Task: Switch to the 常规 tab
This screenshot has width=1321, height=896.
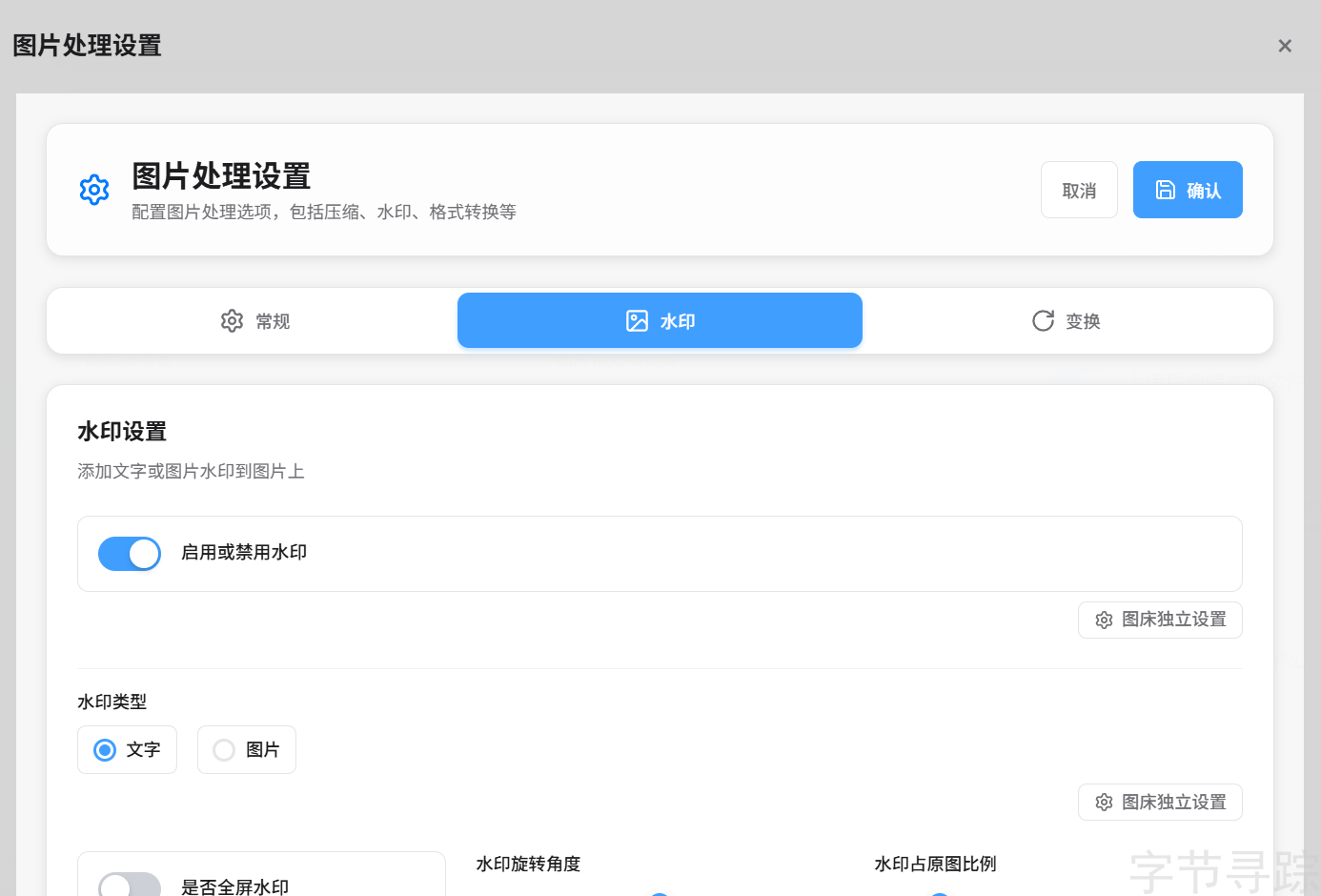Action: 254,321
